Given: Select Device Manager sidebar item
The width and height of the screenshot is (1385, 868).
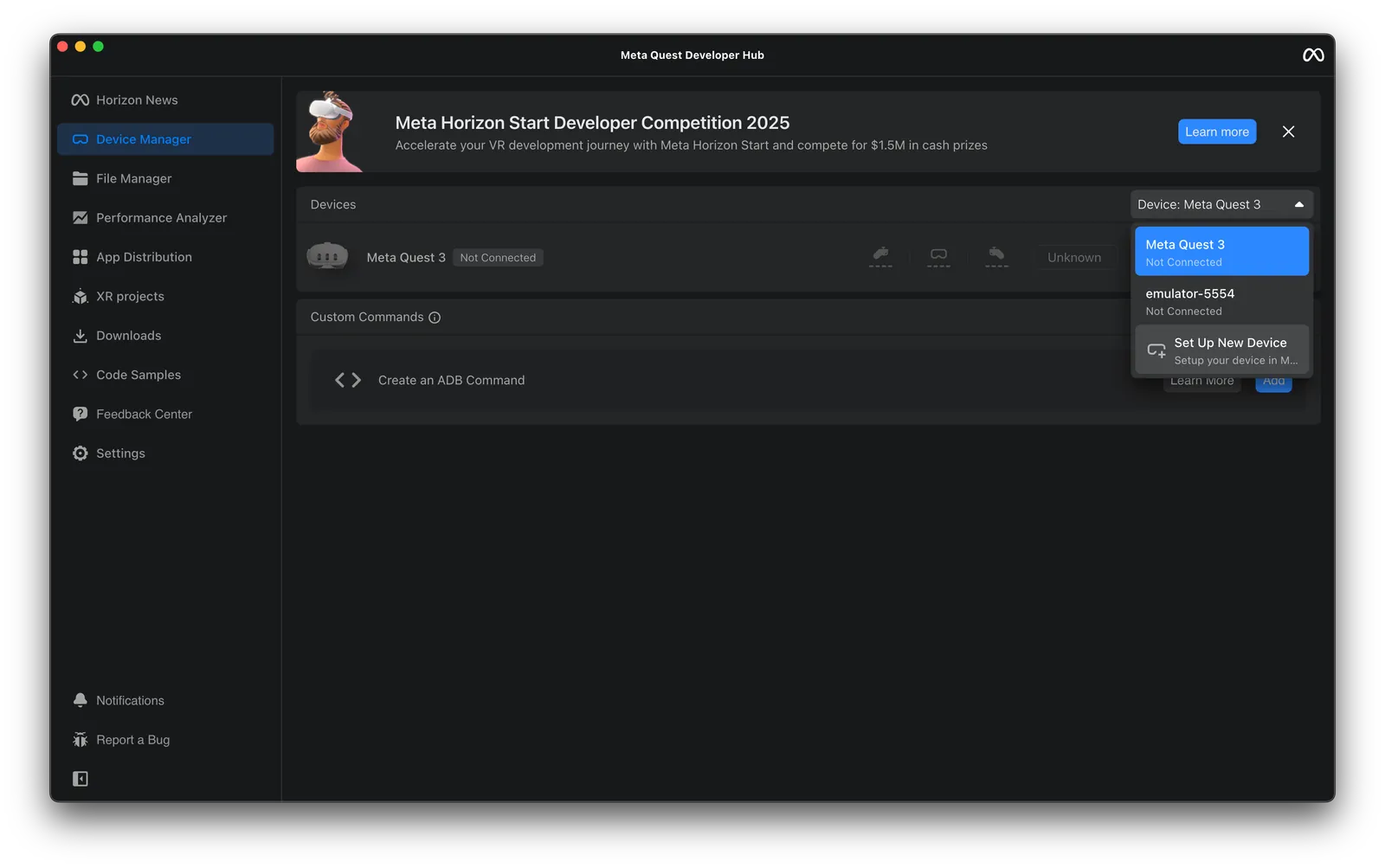Looking at the screenshot, I should click(x=165, y=139).
